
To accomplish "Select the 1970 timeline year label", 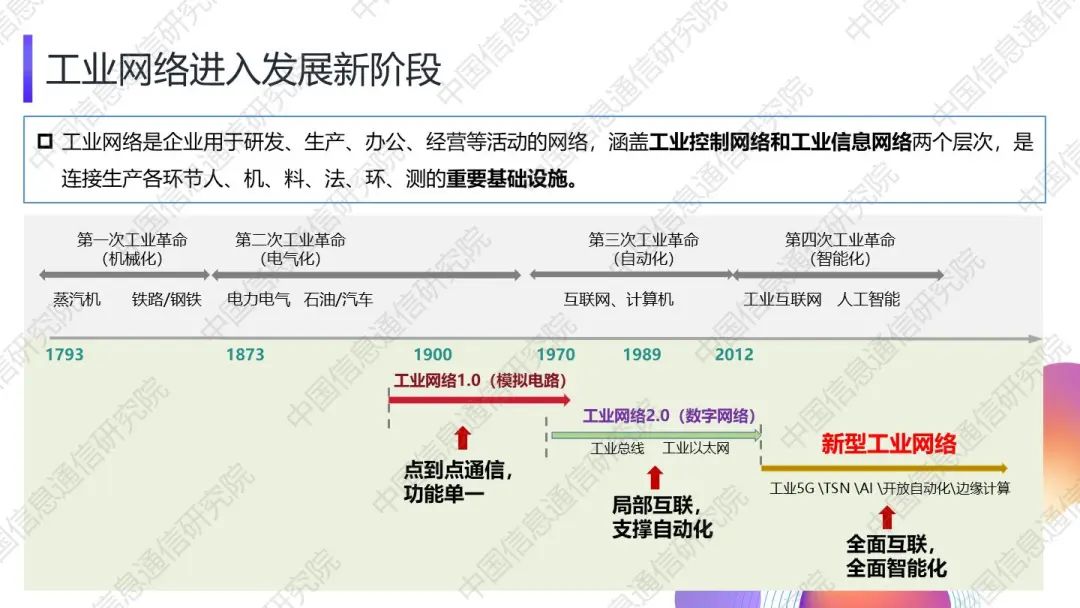I will pos(555,355).
